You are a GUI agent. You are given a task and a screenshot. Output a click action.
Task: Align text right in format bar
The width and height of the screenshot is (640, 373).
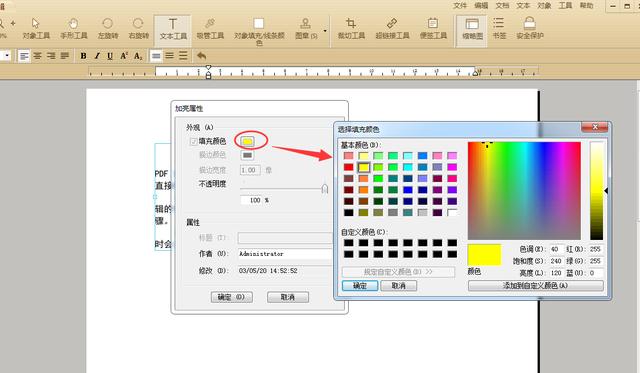51,56
